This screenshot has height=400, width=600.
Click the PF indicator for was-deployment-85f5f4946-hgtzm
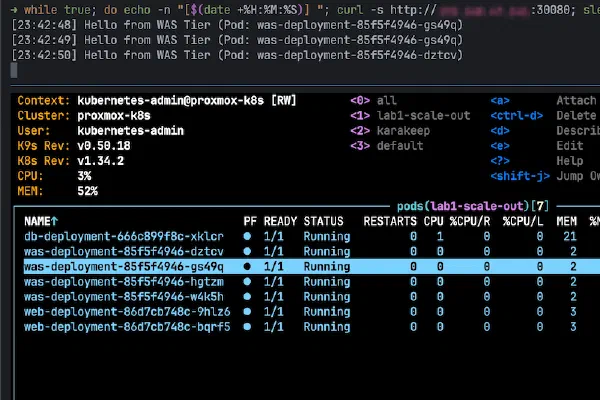tap(248, 282)
